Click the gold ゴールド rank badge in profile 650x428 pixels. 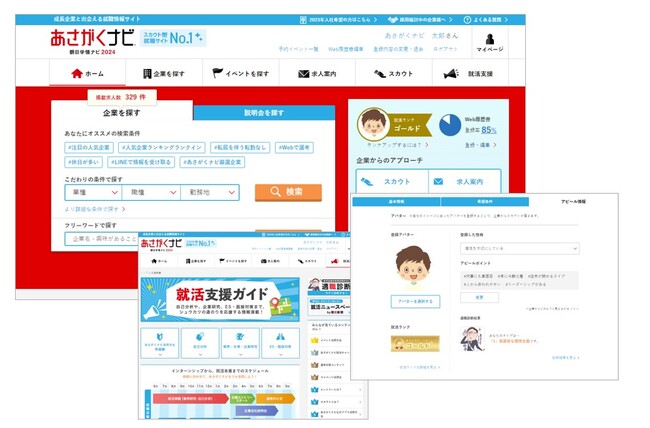point(415,344)
